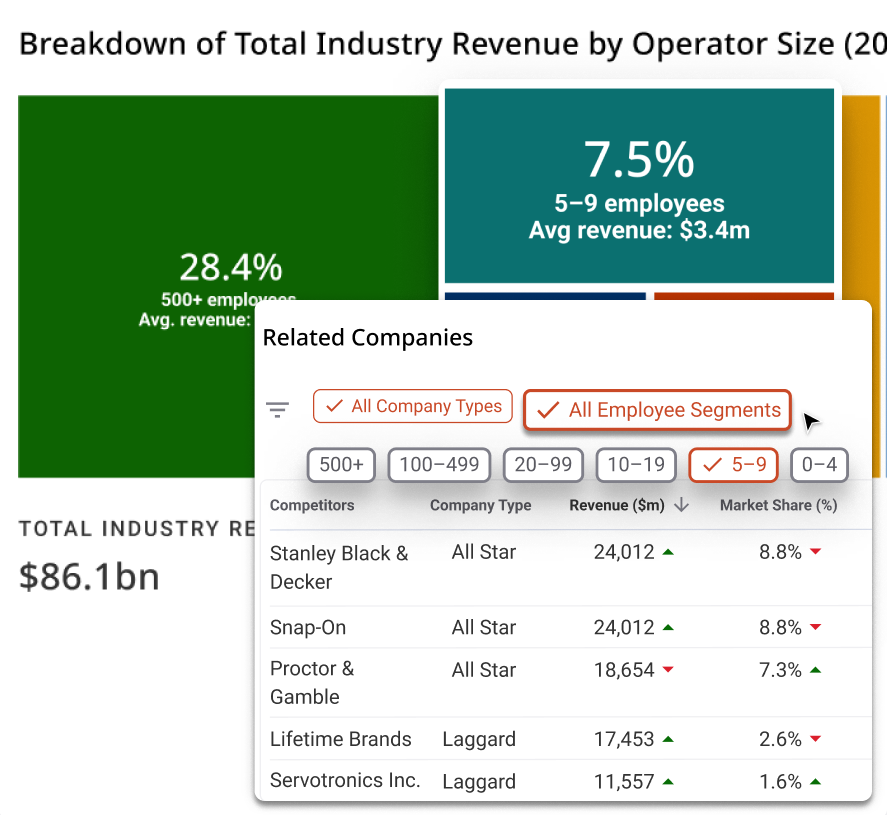Sort by the Market Share (%) column header
This screenshot has width=887, height=815.
pyautogui.click(x=778, y=506)
